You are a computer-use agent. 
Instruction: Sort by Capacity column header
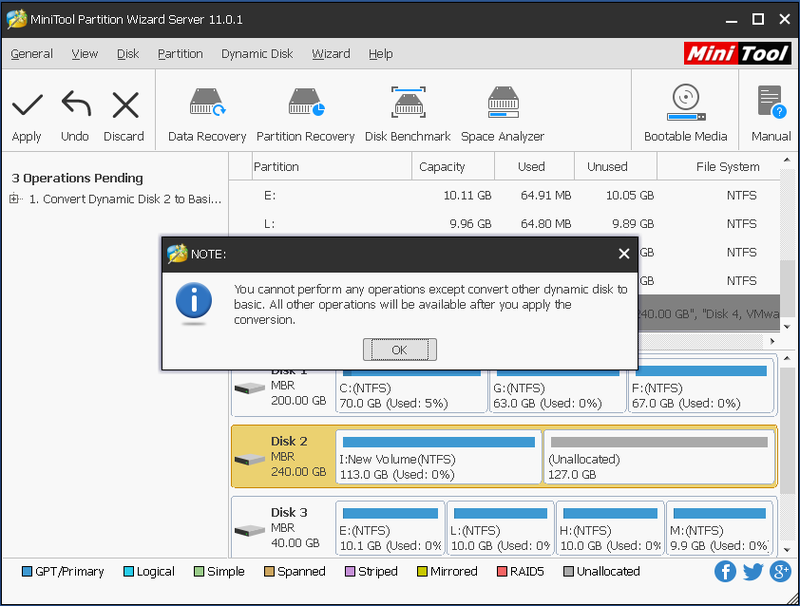pos(453,166)
